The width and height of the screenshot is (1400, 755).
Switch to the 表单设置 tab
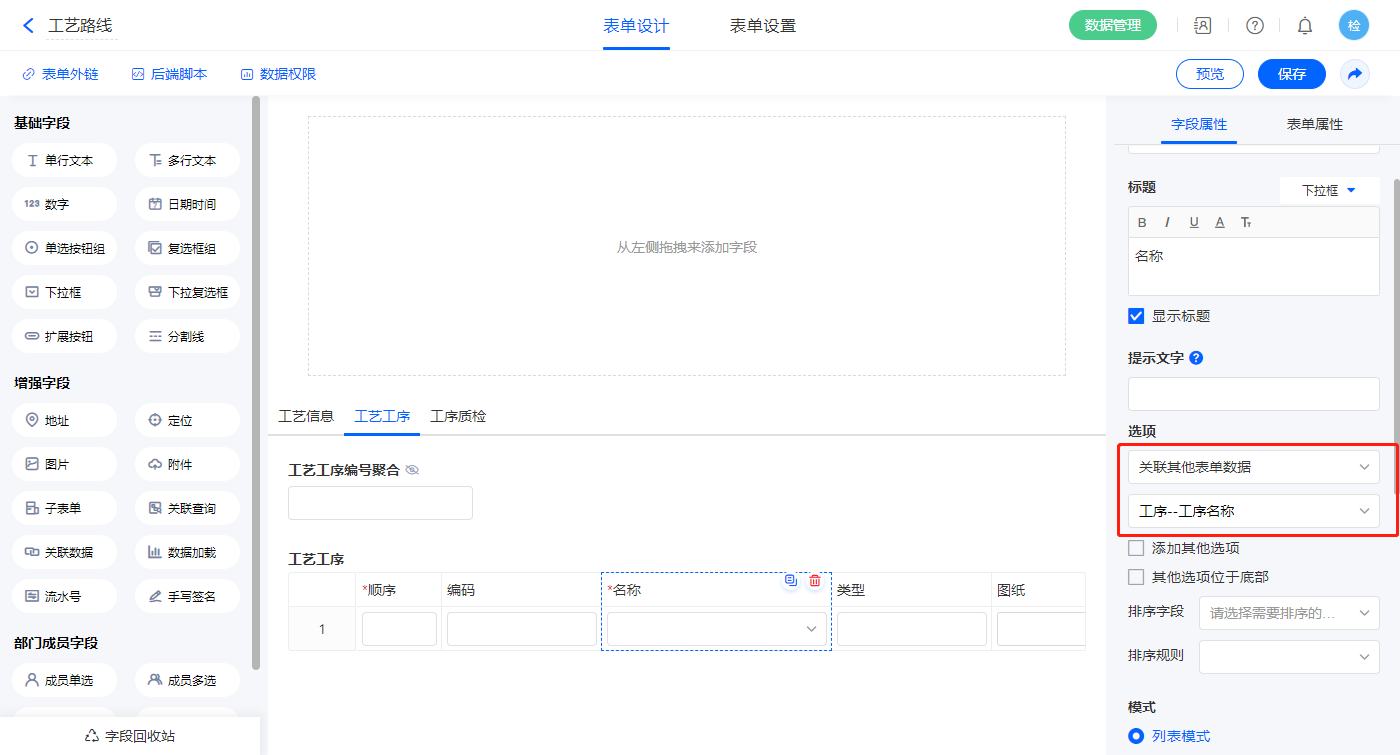point(763,26)
